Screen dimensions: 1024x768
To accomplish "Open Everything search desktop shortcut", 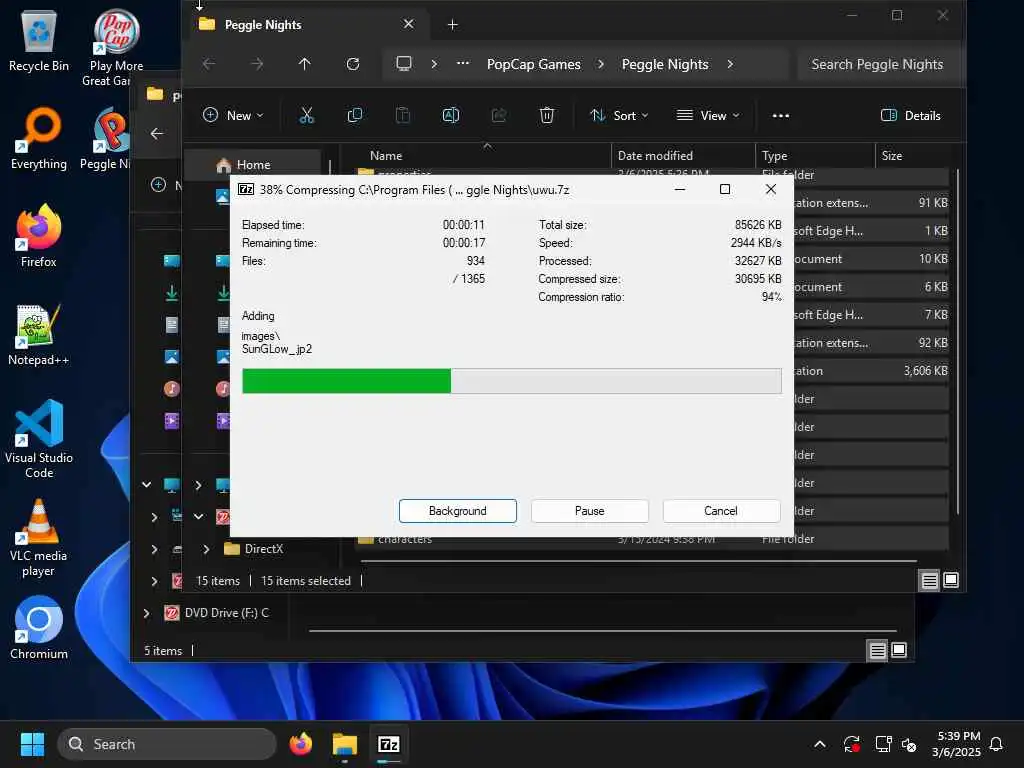I will tap(39, 138).
